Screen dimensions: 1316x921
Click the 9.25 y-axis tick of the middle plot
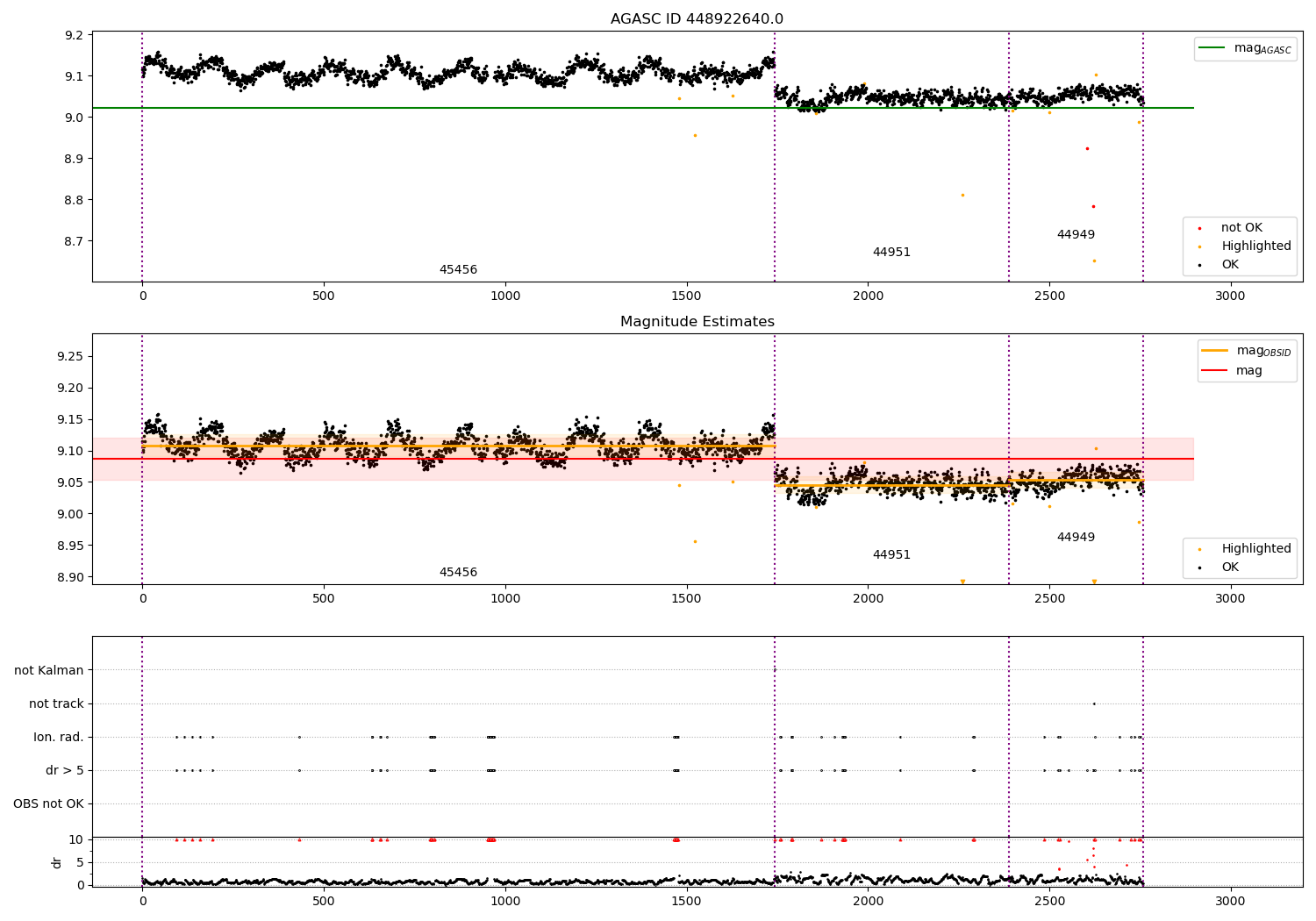72,357
